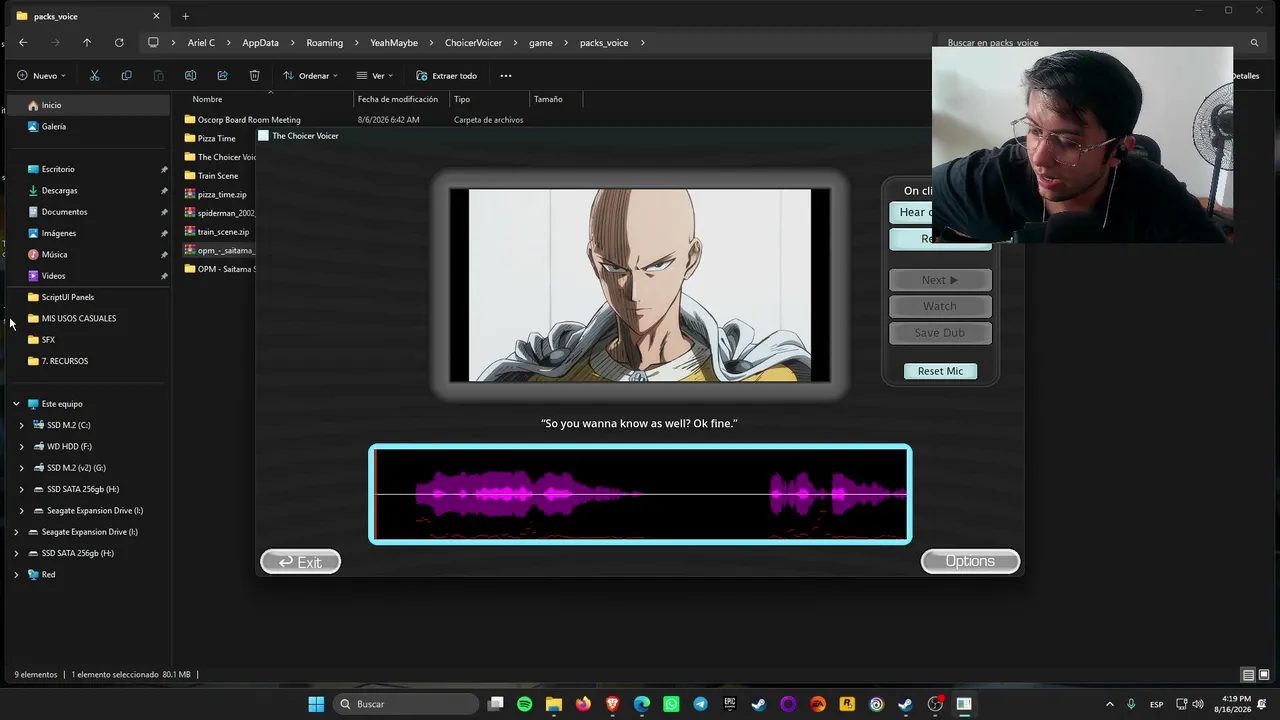The height and width of the screenshot is (720, 1280).
Task: Click the Exit button in The Choicer Voicer
Action: [x=301, y=562]
